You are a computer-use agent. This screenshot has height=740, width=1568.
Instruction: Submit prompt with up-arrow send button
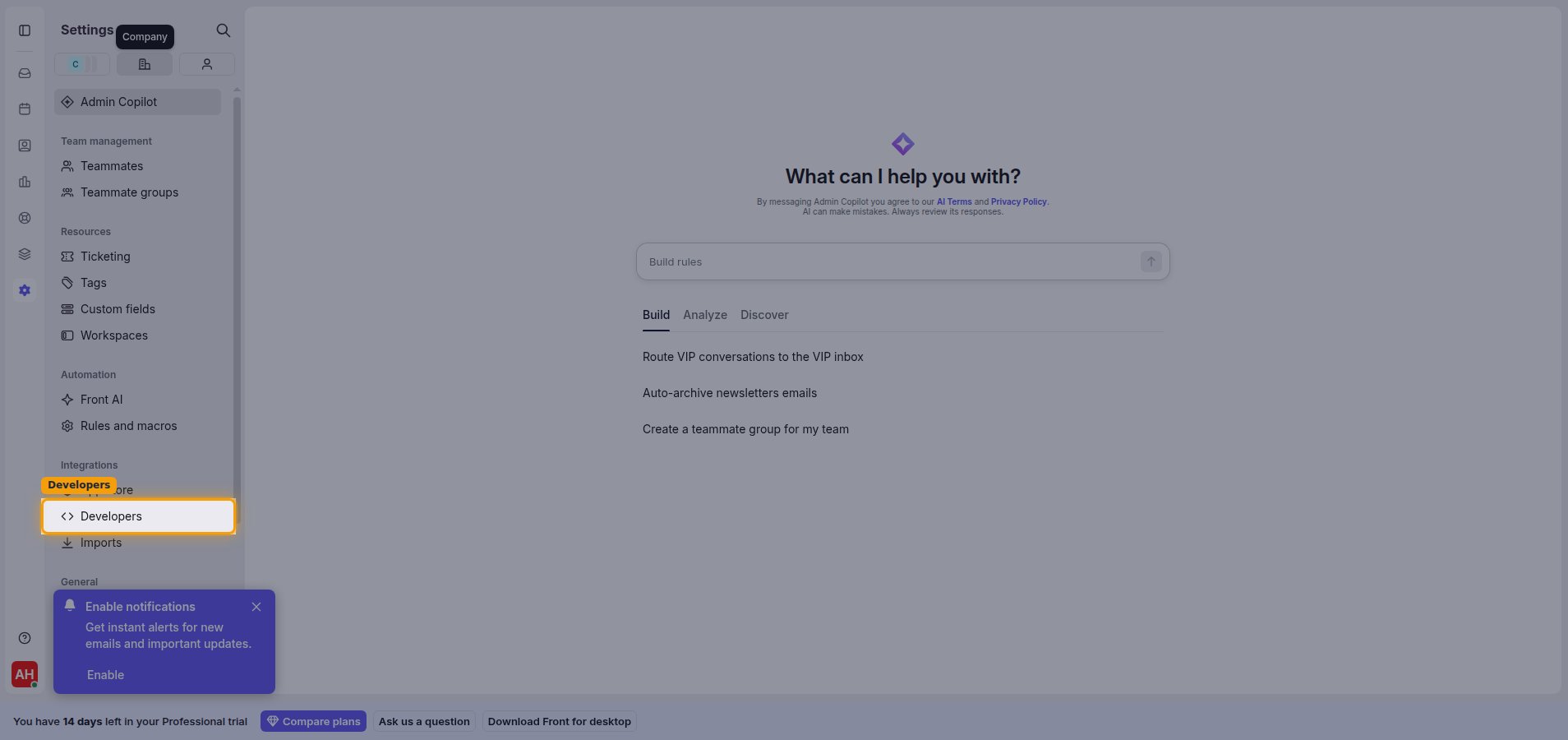[x=1151, y=261]
